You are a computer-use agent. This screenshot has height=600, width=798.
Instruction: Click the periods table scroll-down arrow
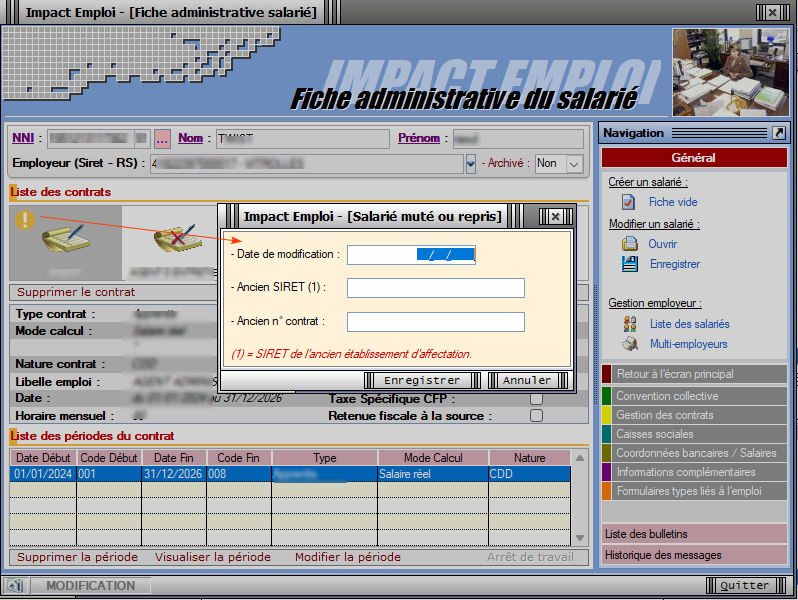(580, 538)
